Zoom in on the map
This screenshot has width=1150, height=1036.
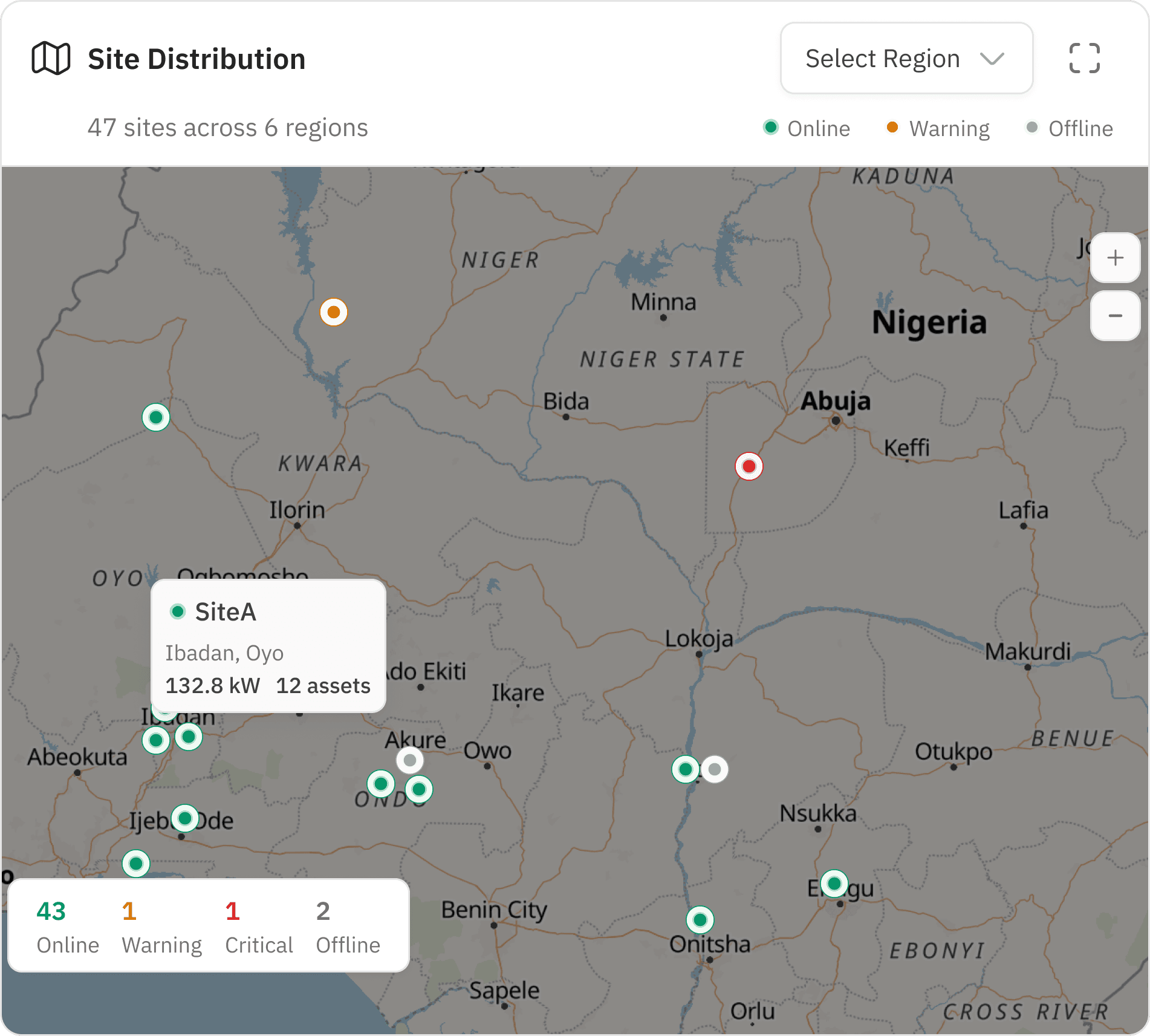[1115, 258]
